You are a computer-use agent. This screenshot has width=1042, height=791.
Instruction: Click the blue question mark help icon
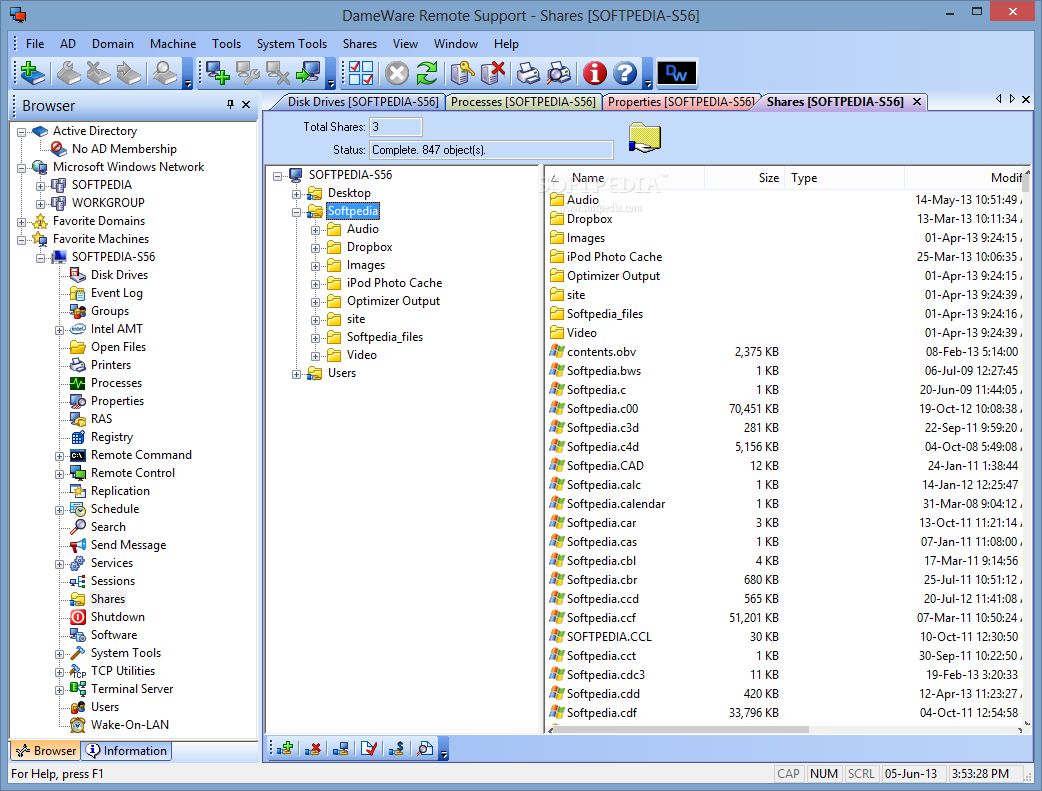(625, 73)
